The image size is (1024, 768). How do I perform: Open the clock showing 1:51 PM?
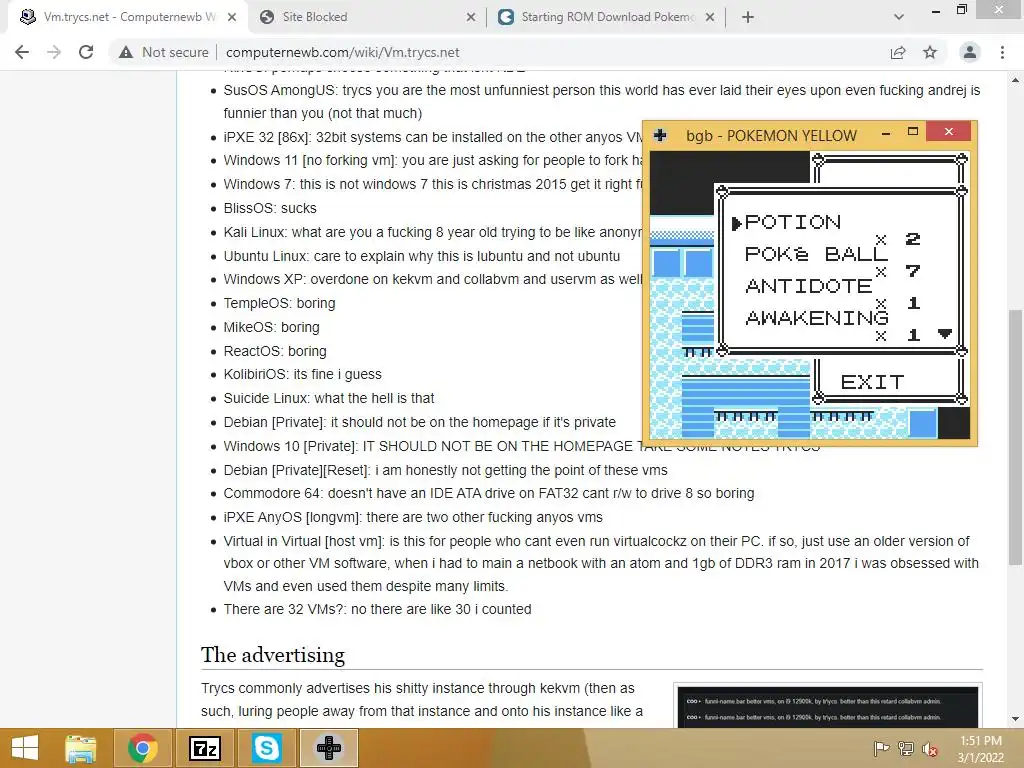click(x=980, y=749)
